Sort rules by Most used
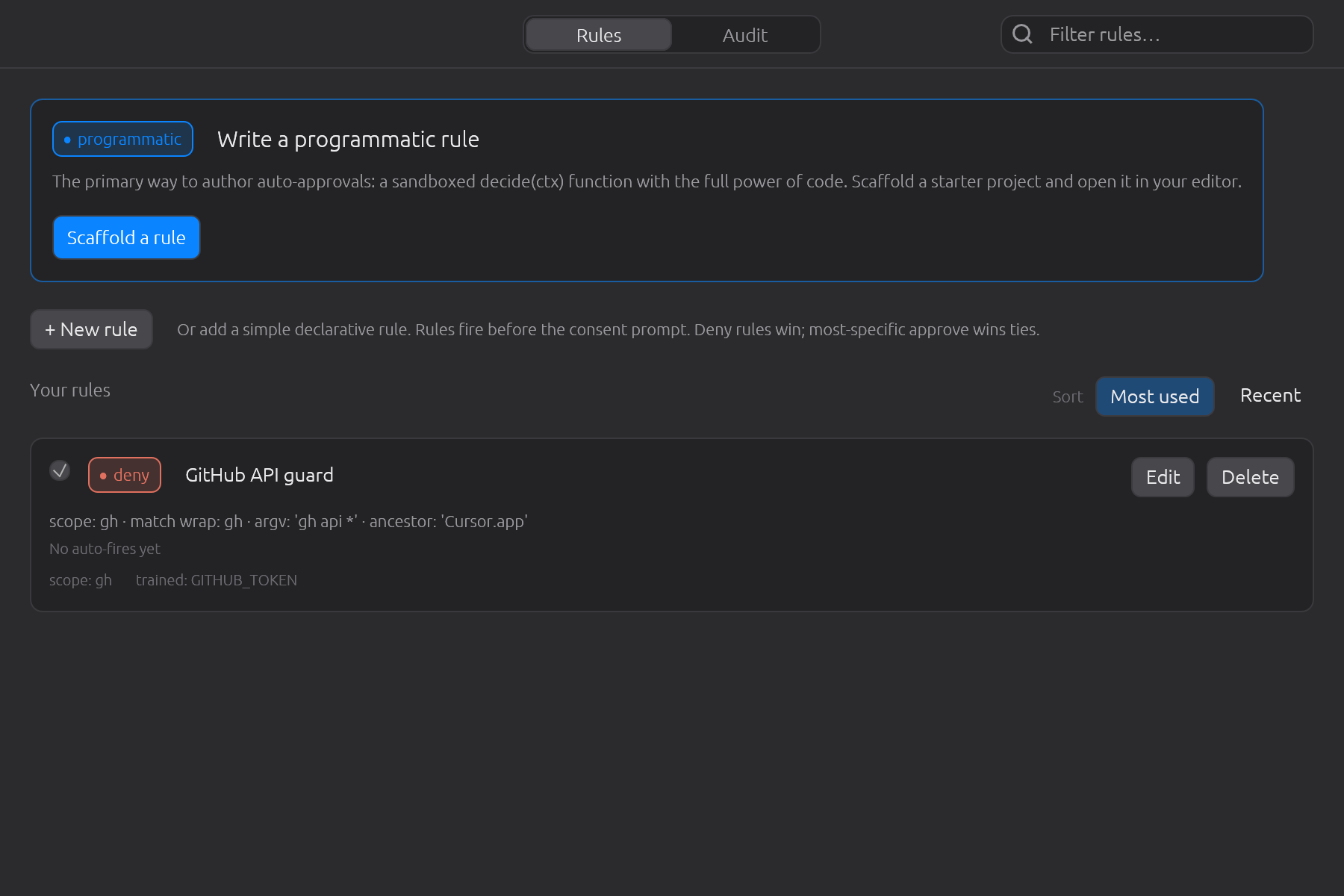Image resolution: width=1344 pixels, height=896 pixels. (1154, 396)
